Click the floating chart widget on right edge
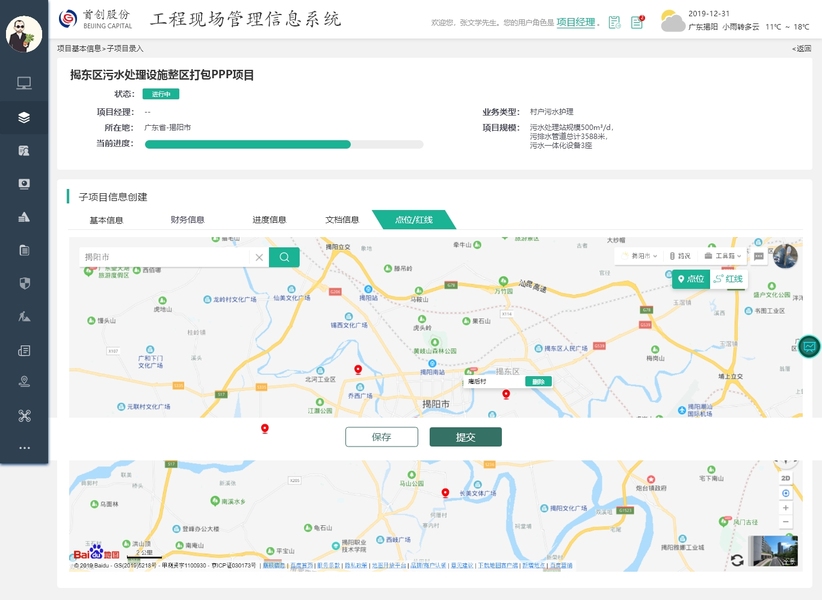The height and width of the screenshot is (600, 822). point(810,347)
